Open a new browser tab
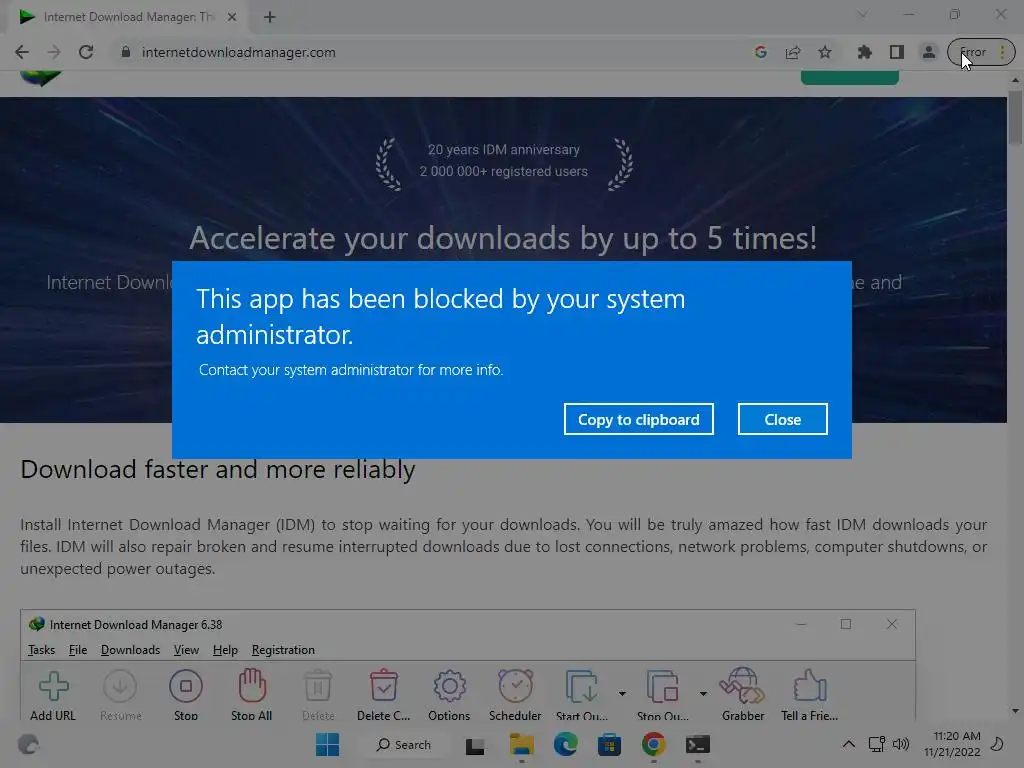1024x768 pixels. [x=270, y=18]
